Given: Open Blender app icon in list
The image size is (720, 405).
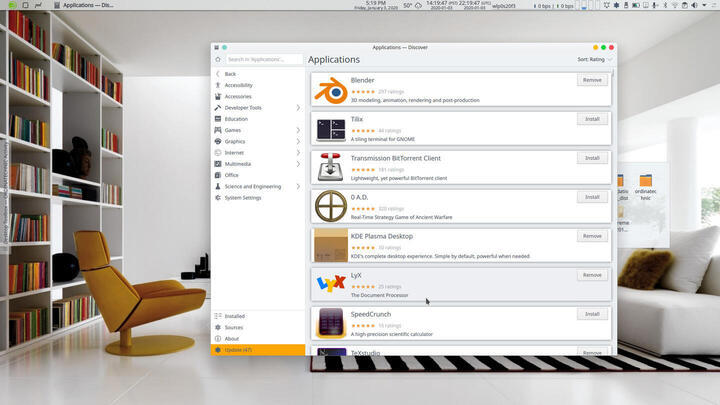Looking at the screenshot, I should (331, 90).
